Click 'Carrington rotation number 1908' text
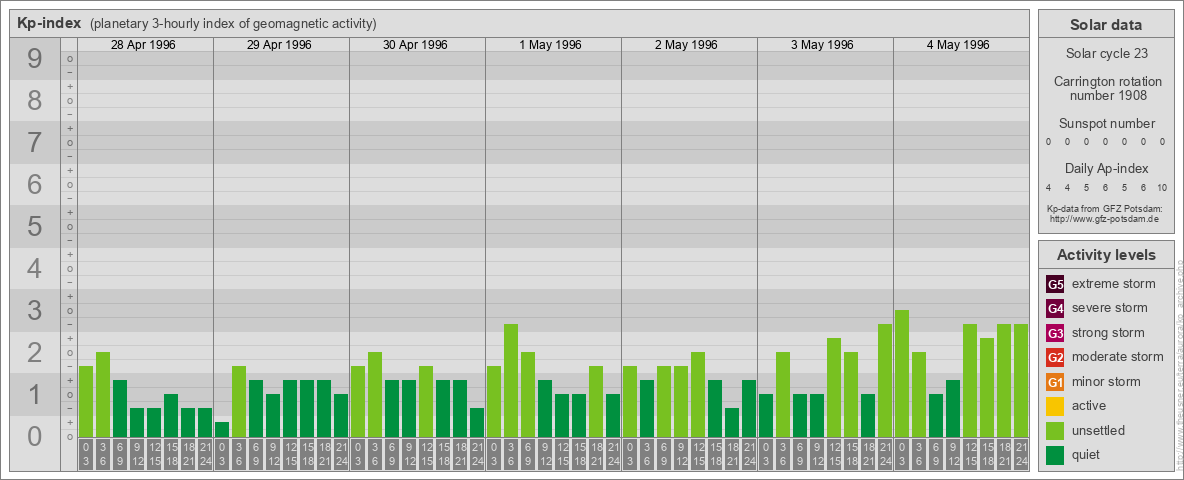The height and width of the screenshot is (480, 1184). pos(1107,88)
